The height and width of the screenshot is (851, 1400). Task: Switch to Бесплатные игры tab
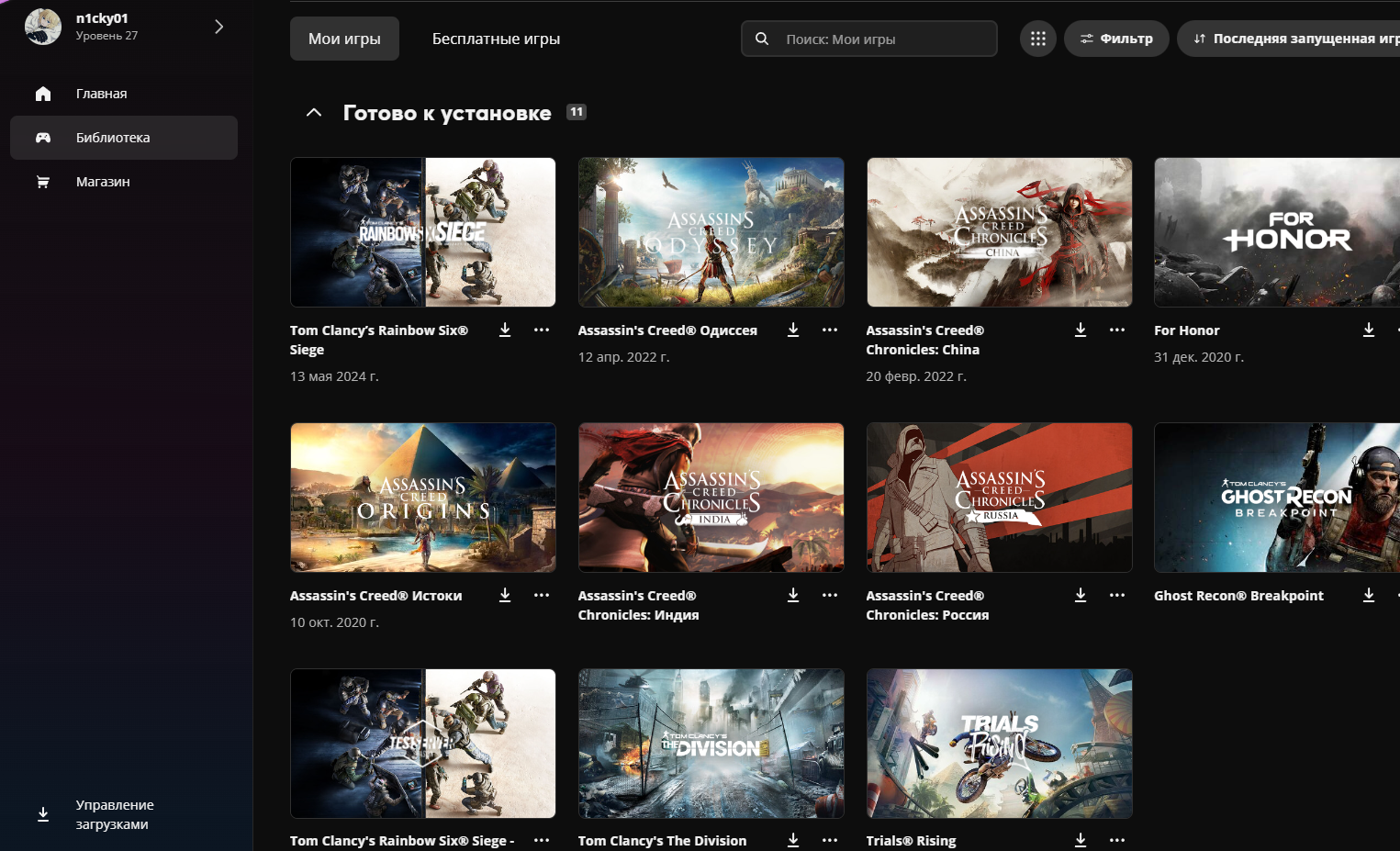(496, 39)
